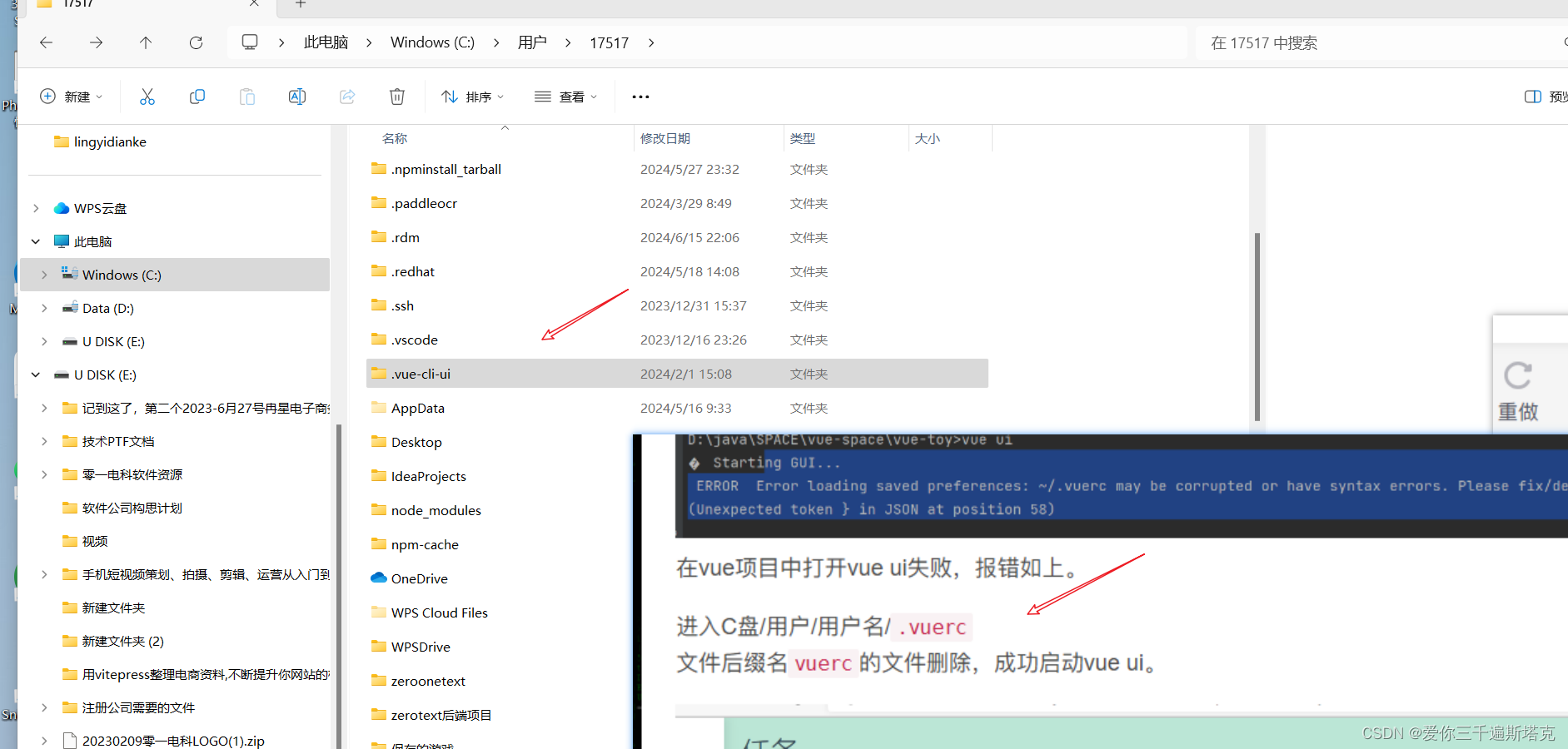Open the 排序 sorting dropdown

[472, 96]
